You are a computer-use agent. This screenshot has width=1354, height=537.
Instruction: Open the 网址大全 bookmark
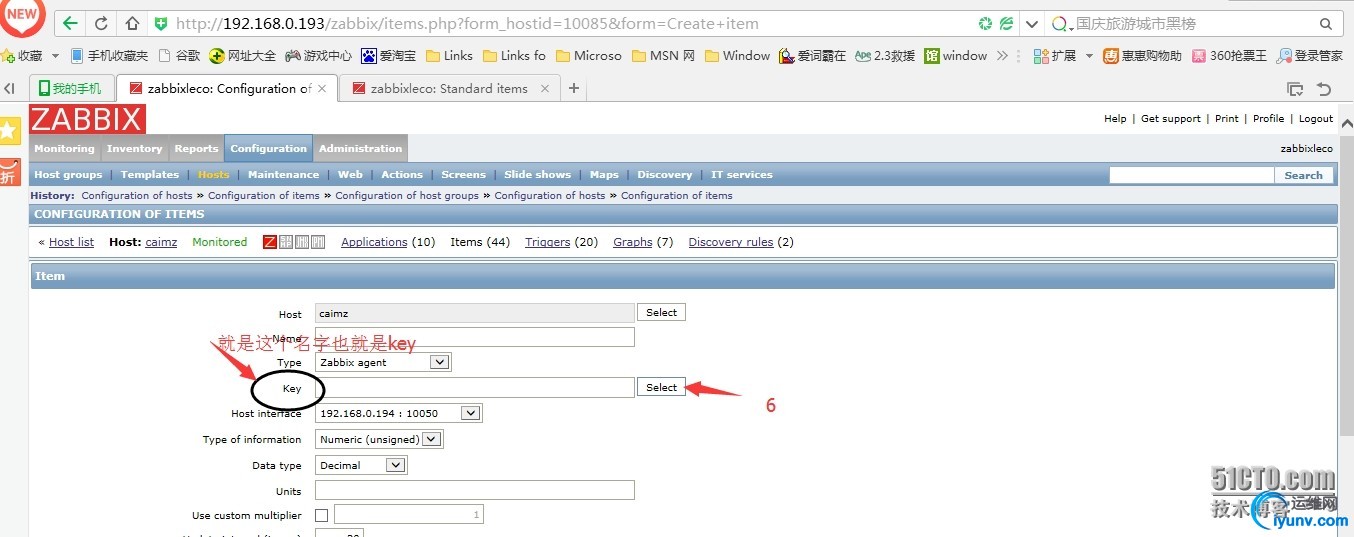(x=242, y=56)
